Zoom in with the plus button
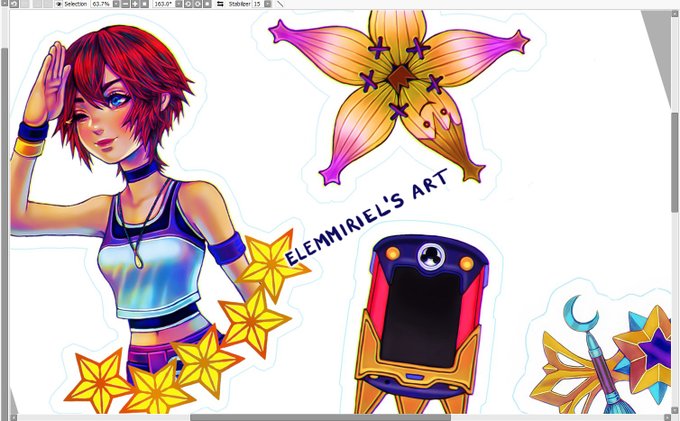The width and height of the screenshot is (680, 421). tap(135, 4)
